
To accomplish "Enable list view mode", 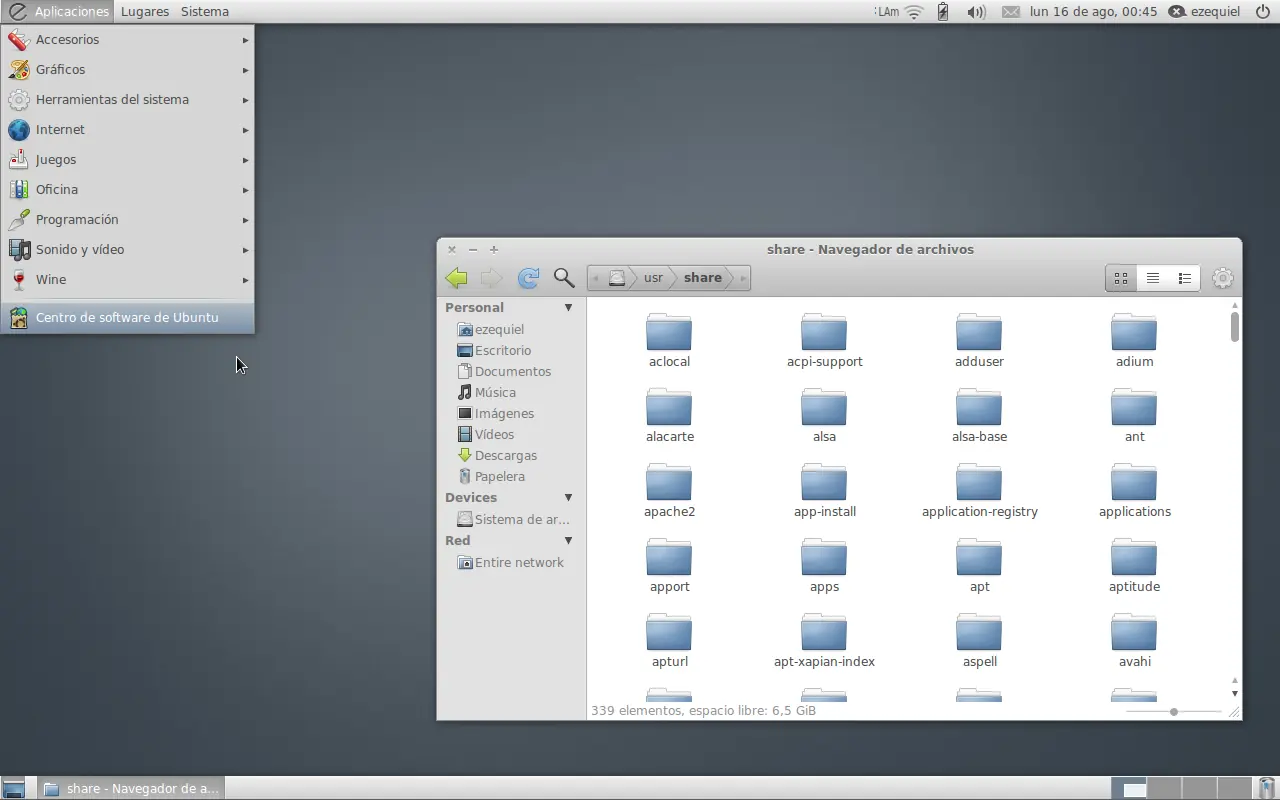I will [1152, 277].
